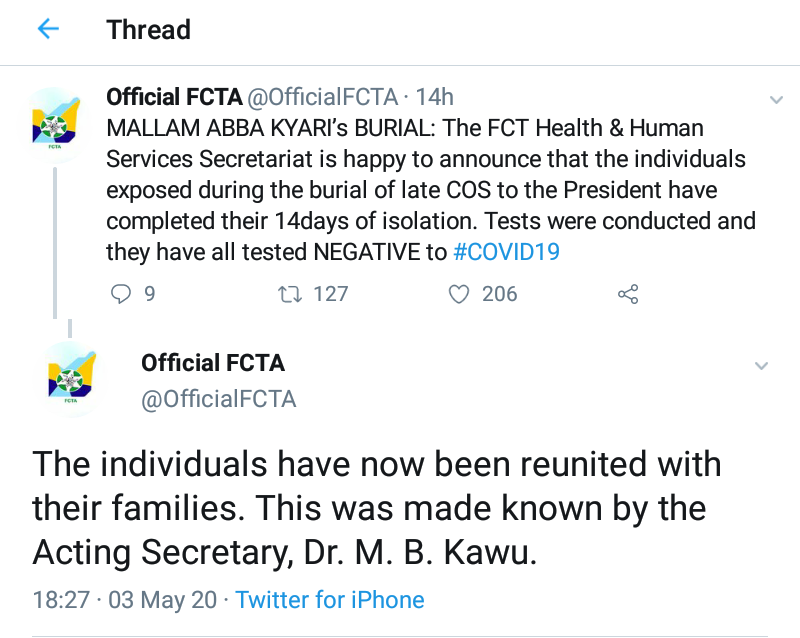This screenshot has height=638, width=800.
Task: Click the retweet icon
Action: click(290, 294)
